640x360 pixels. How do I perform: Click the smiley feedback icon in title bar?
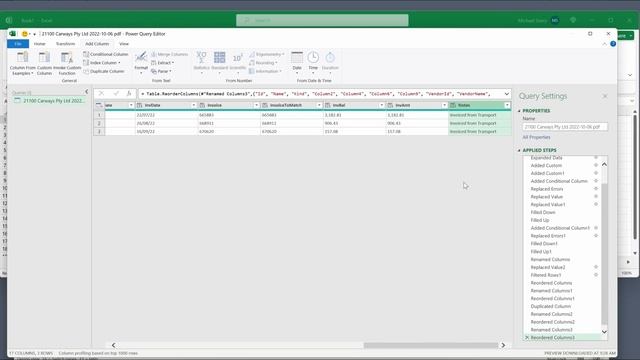24,34
